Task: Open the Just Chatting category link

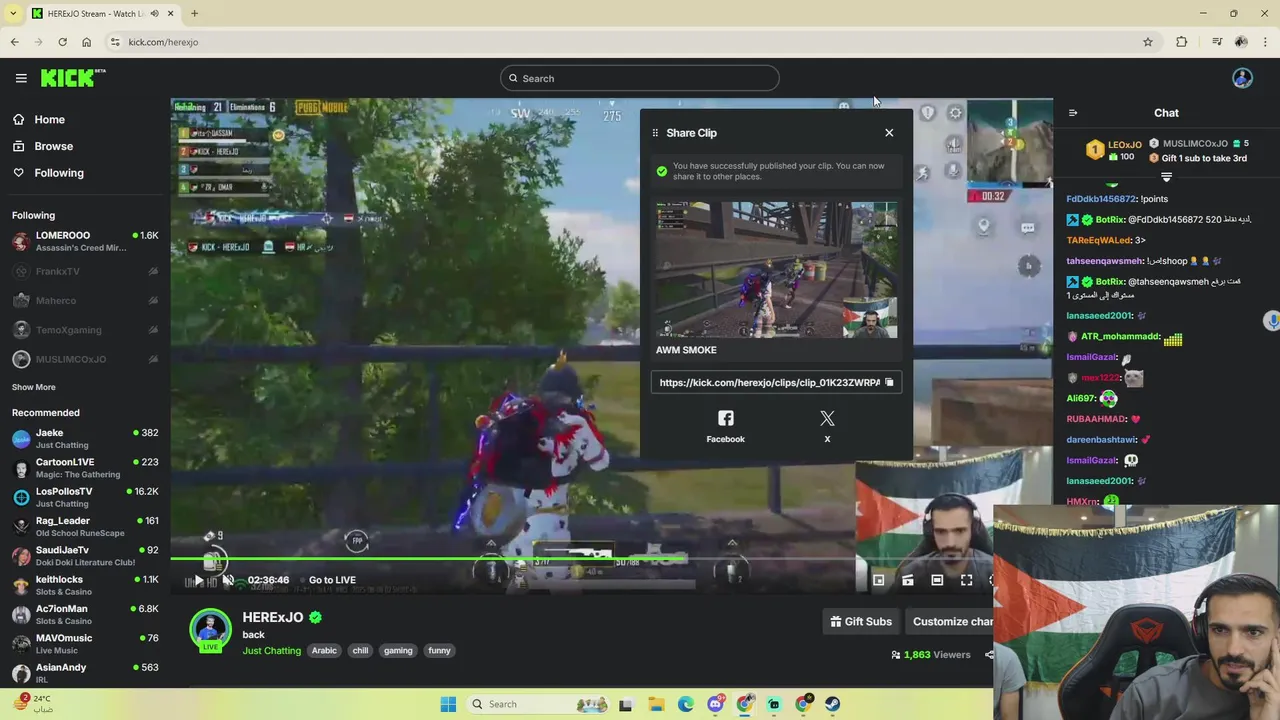Action: point(271,651)
